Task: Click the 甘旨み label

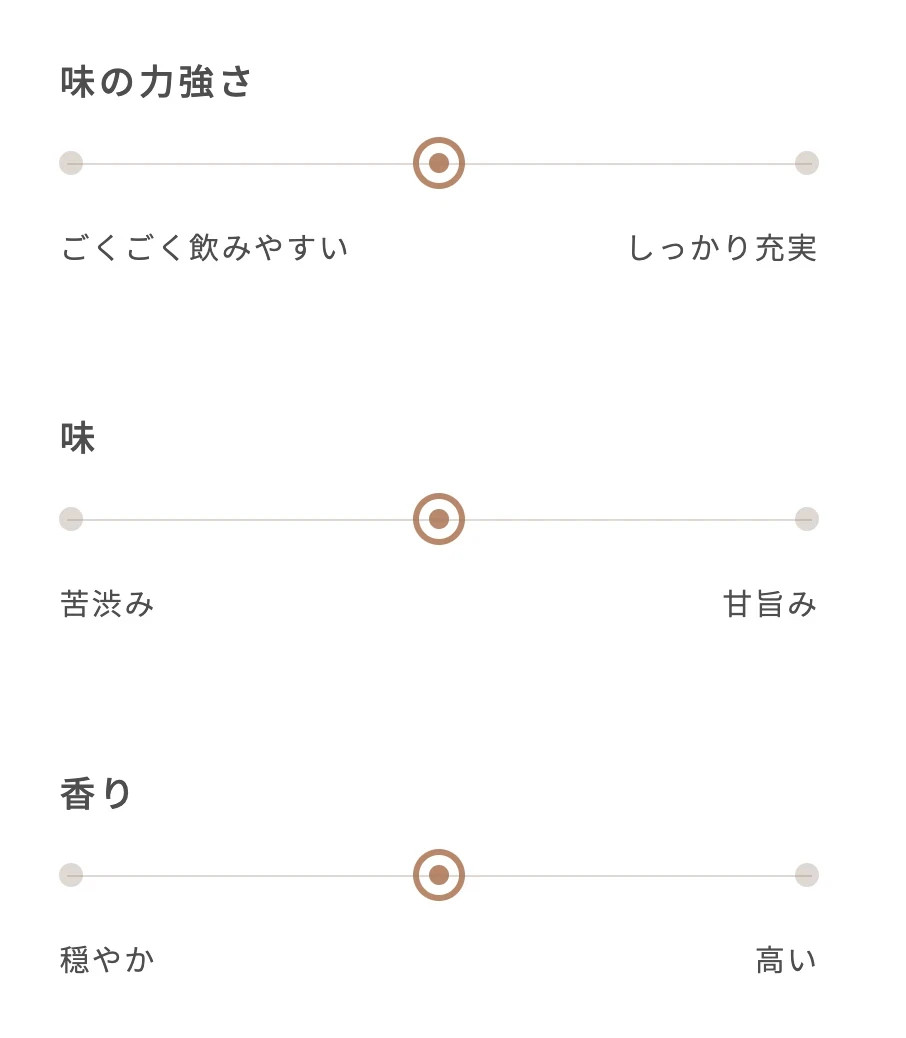Action: coord(770,604)
